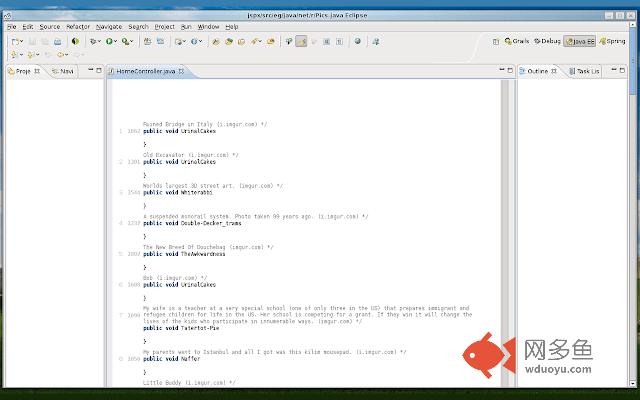Open the Next Annotation dropdown arrow
This screenshot has height=400, width=640.
coord(21,55)
